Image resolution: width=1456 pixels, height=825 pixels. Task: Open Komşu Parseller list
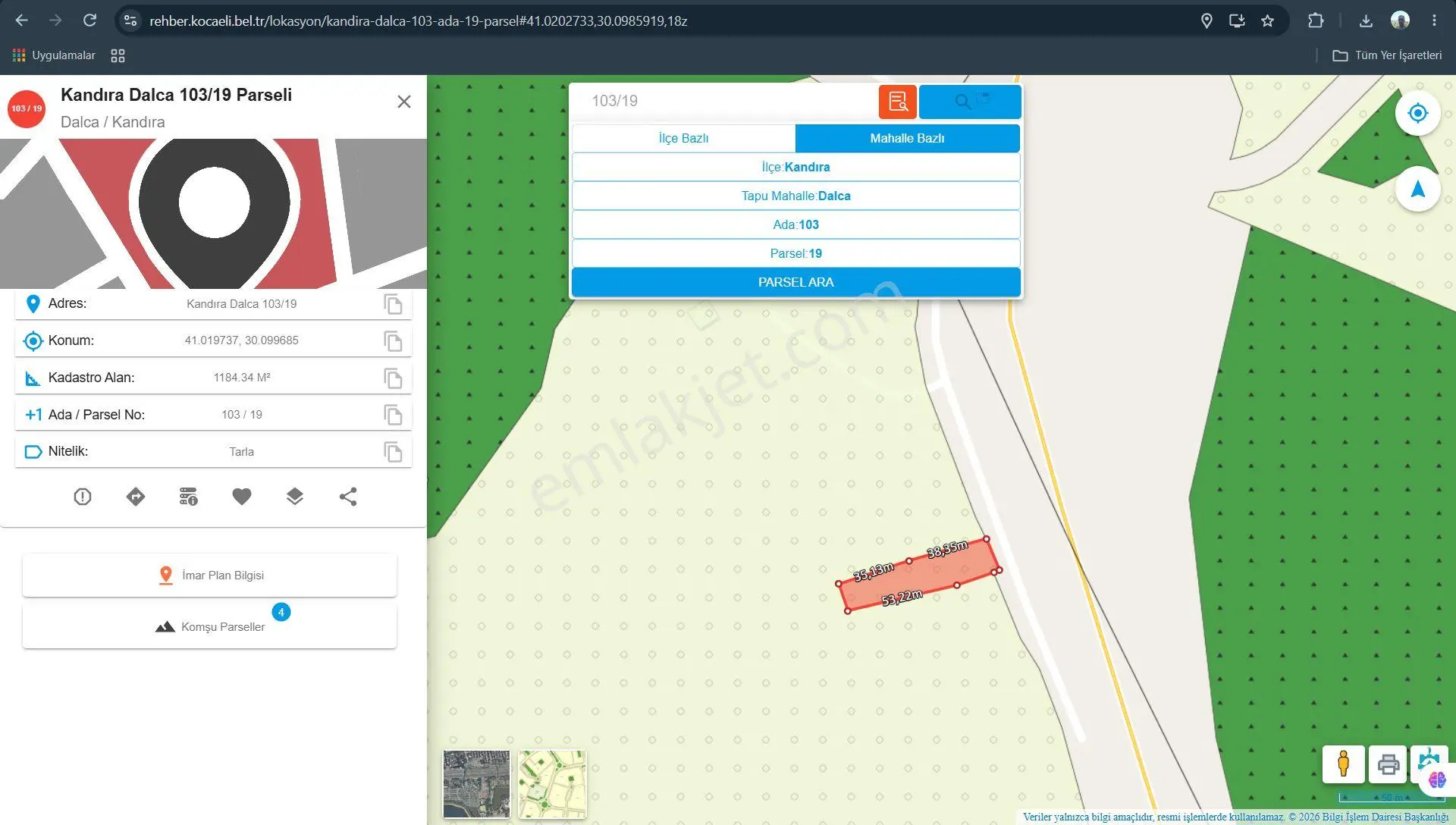(209, 627)
